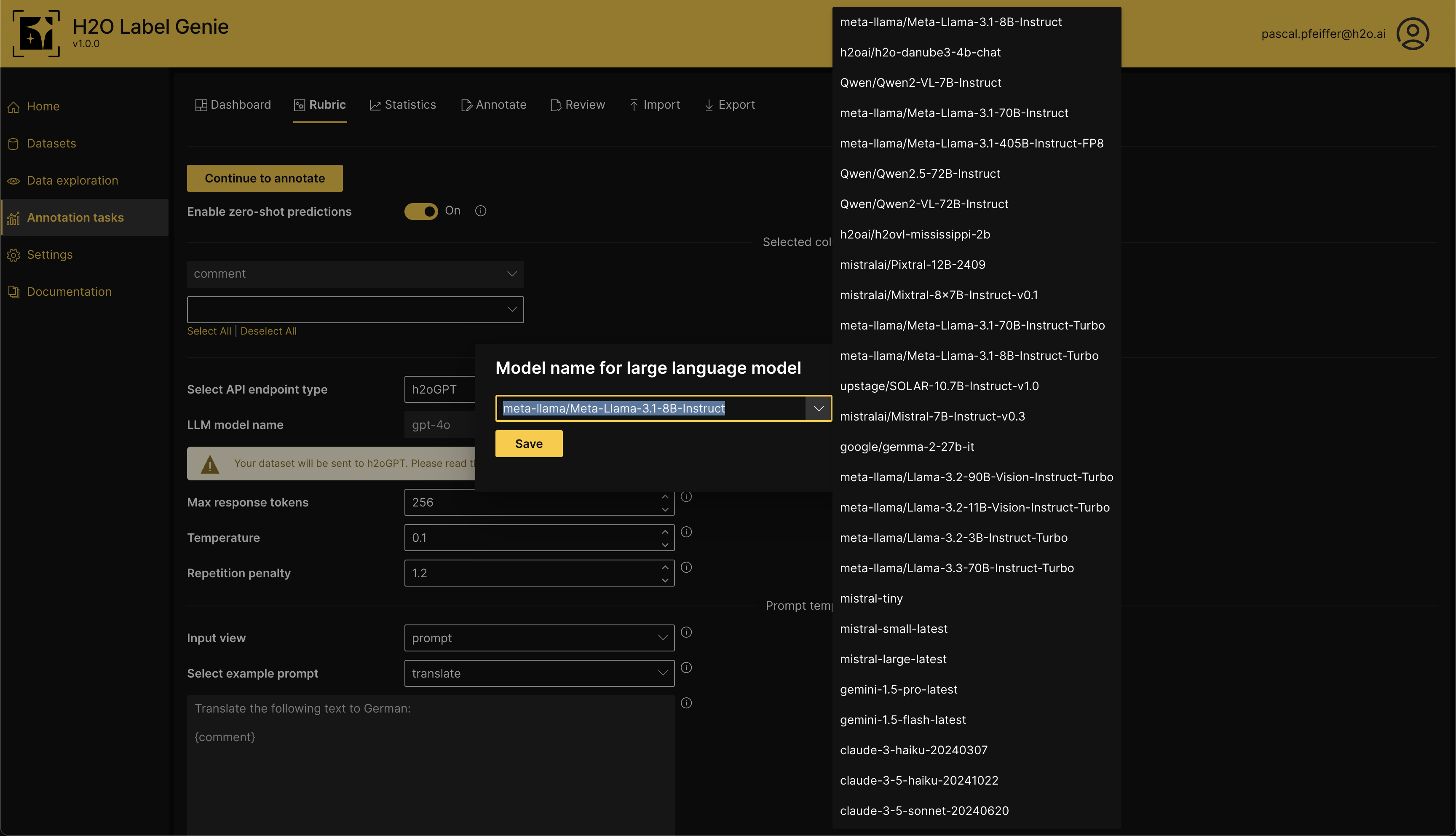Screen dimensions: 1456x836
Task: Decrease Repetition penalty with the down stepper
Action: 664,580
